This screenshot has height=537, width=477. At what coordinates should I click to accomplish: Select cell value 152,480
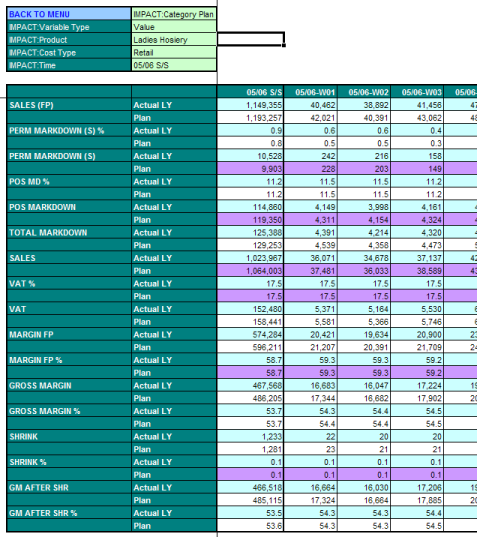tap(250, 309)
